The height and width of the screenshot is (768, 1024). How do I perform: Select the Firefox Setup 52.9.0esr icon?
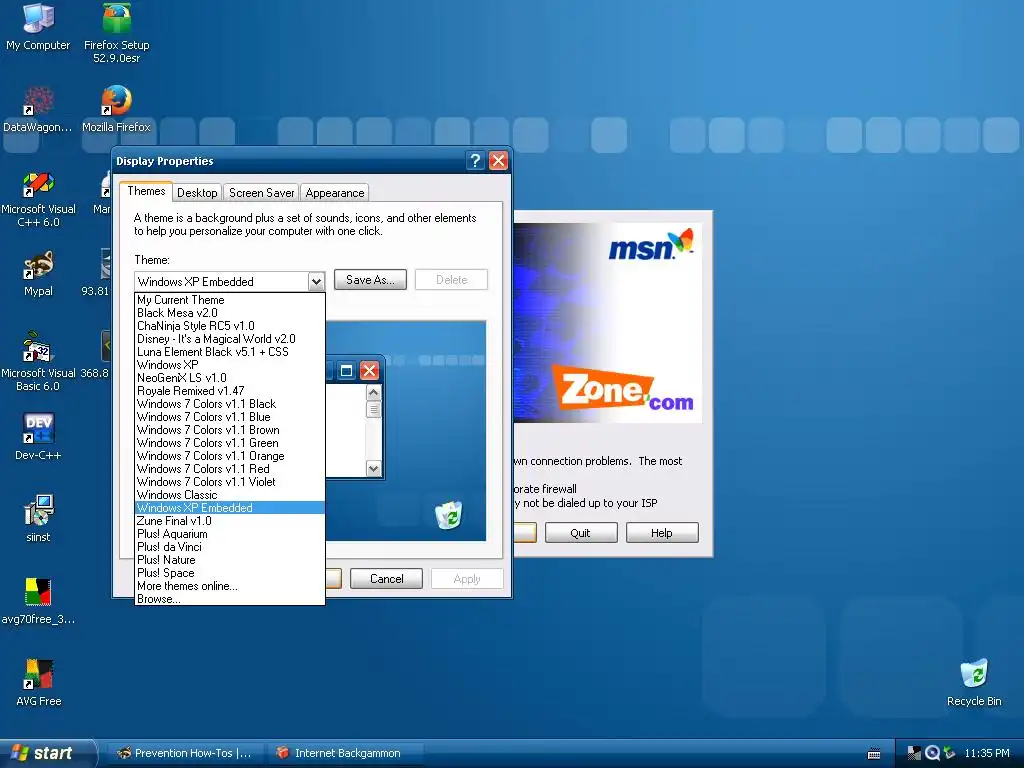[116, 33]
